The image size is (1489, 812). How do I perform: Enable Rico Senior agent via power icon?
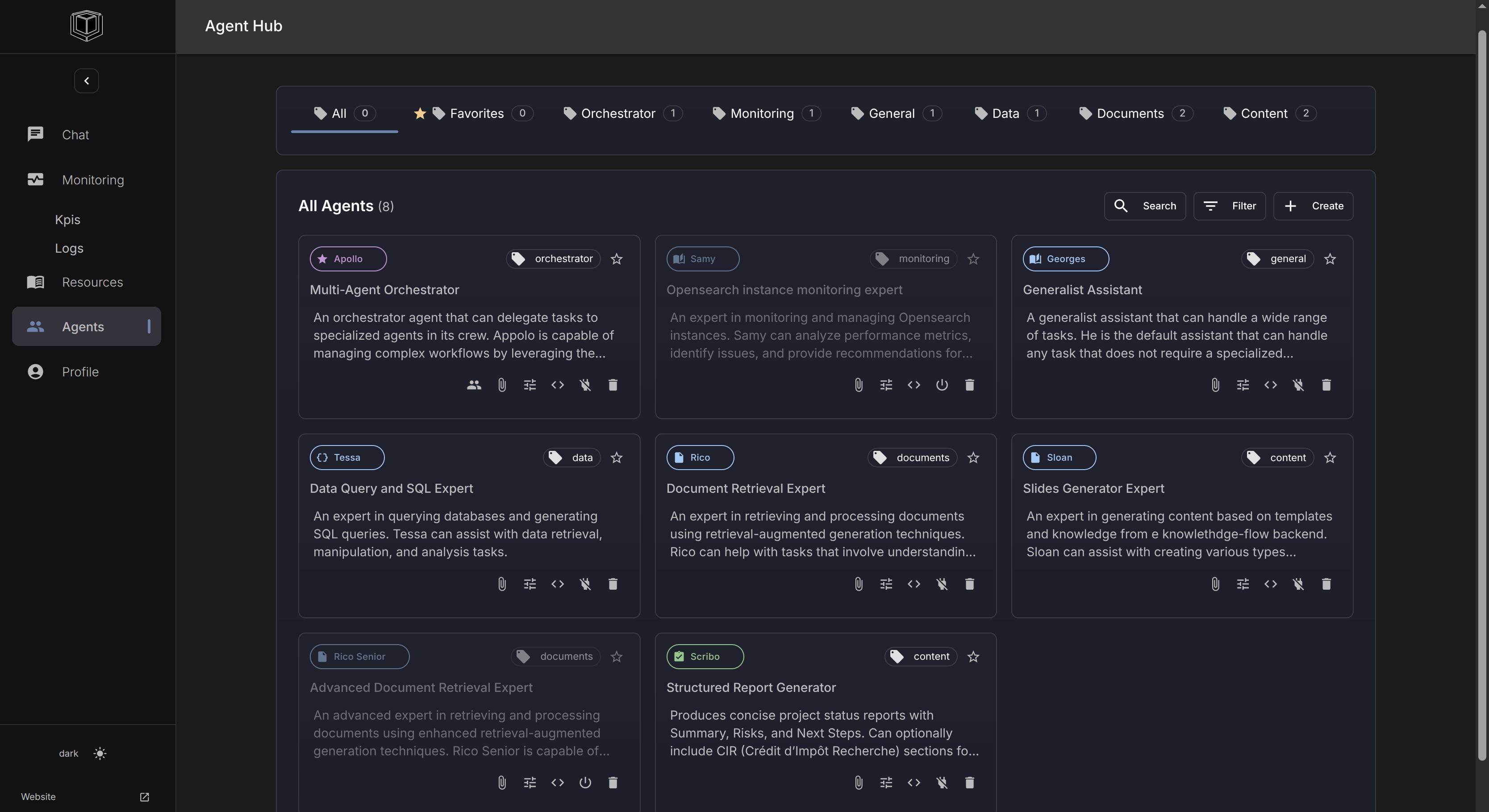[585, 783]
